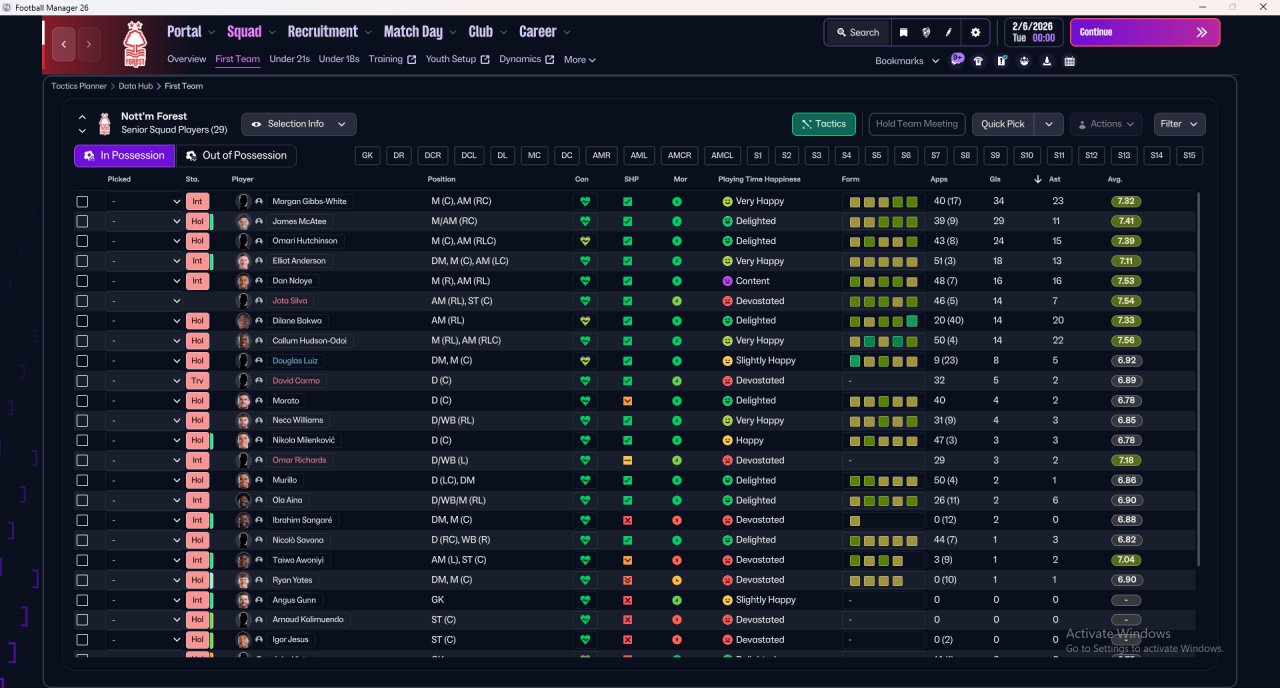Tick the checkbox for Murillo
The width and height of the screenshot is (1280, 688).
tap(82, 480)
